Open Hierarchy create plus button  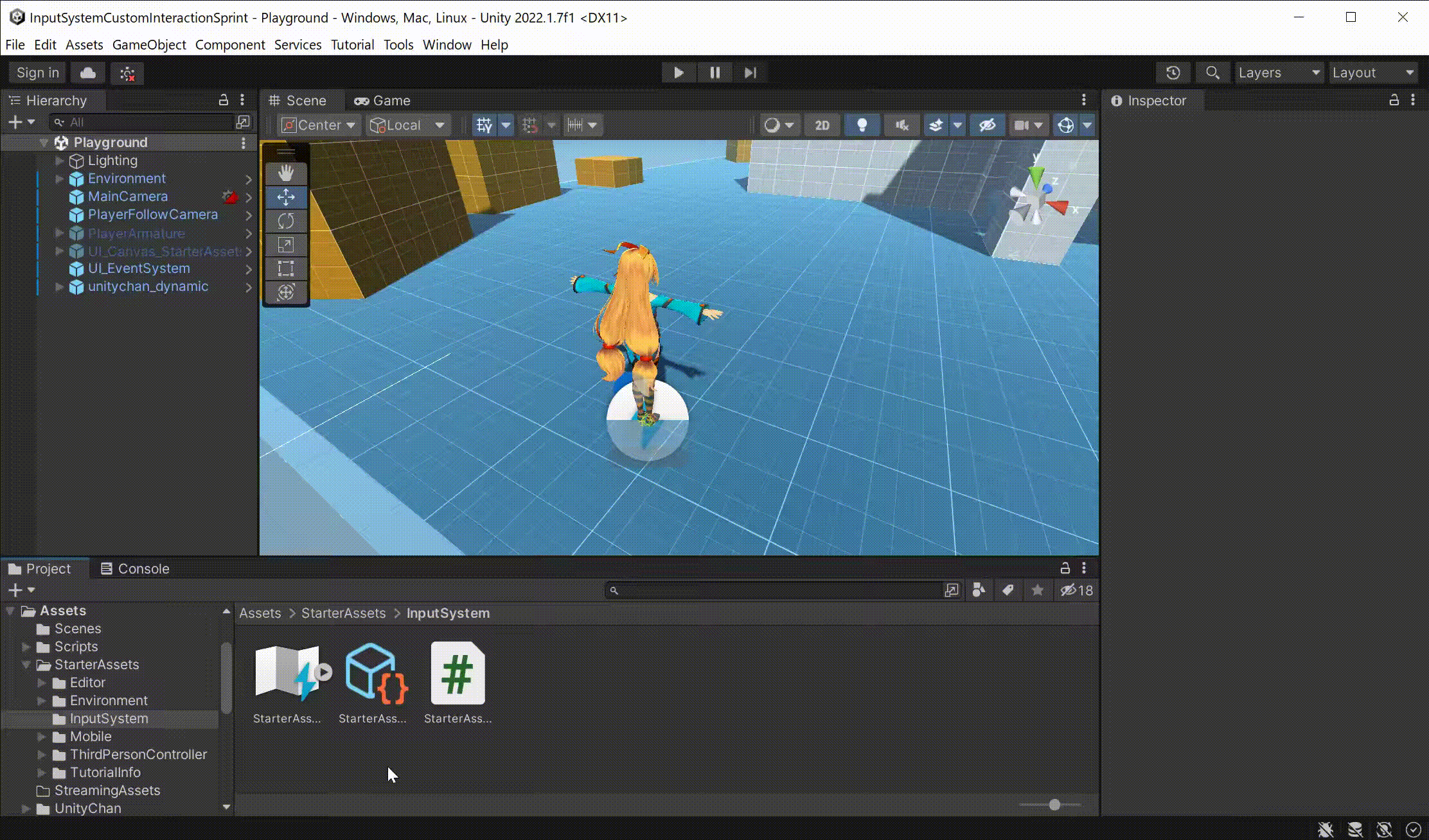click(x=21, y=122)
